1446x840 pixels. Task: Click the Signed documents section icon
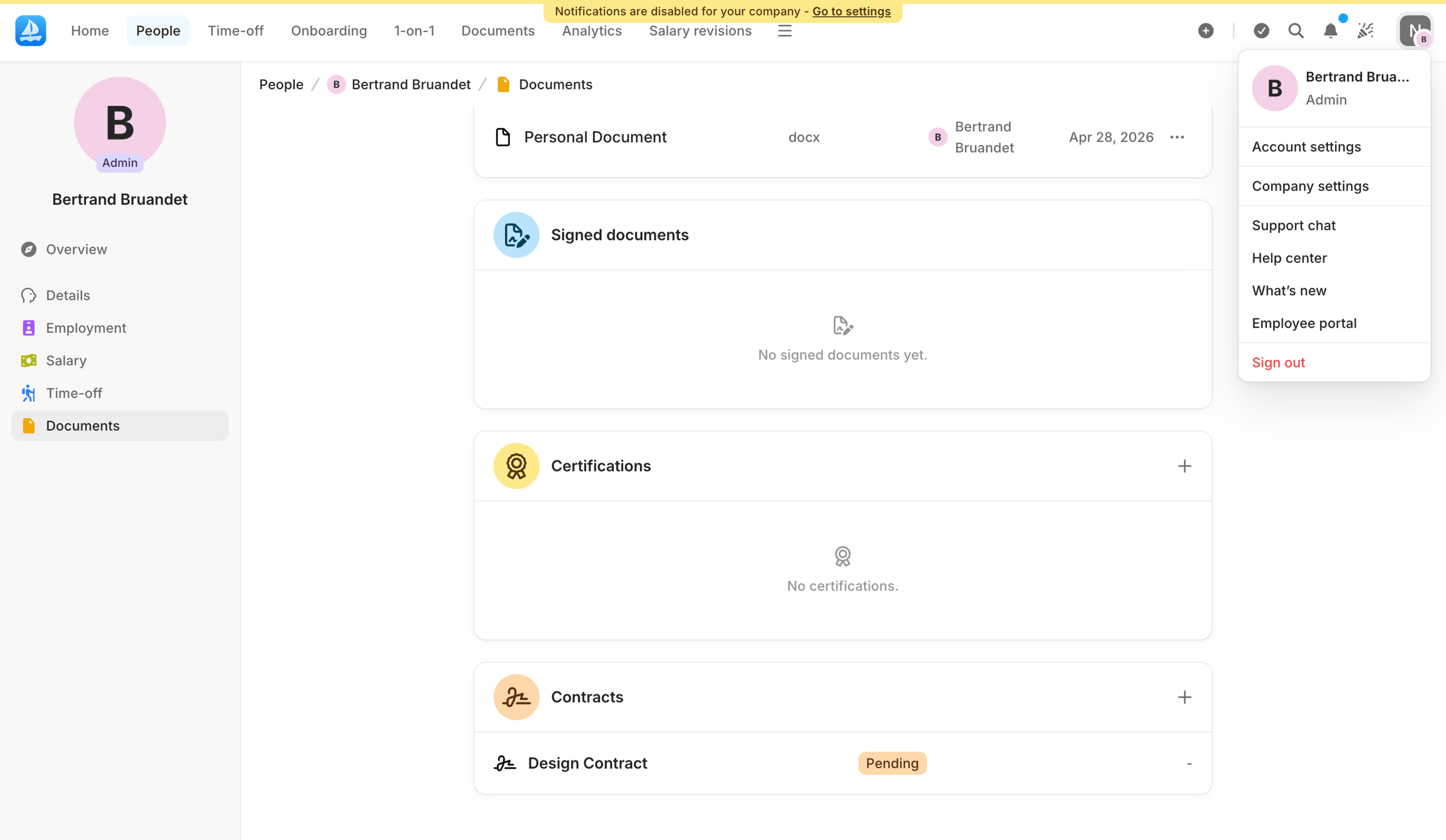[x=516, y=235]
